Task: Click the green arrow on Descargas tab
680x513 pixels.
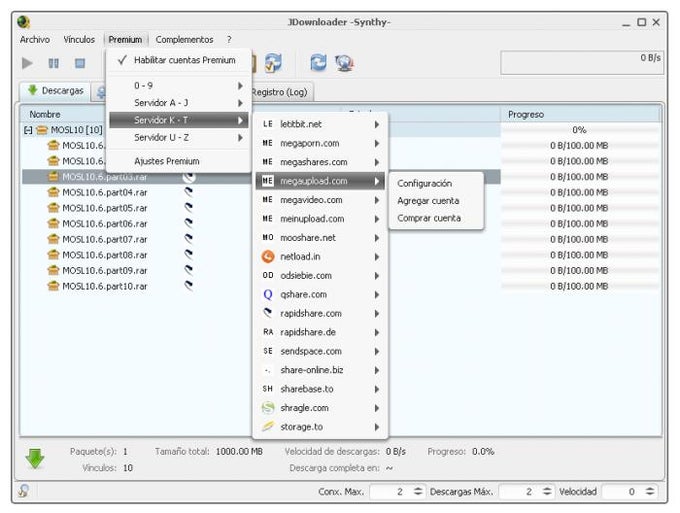Action: click(x=33, y=90)
